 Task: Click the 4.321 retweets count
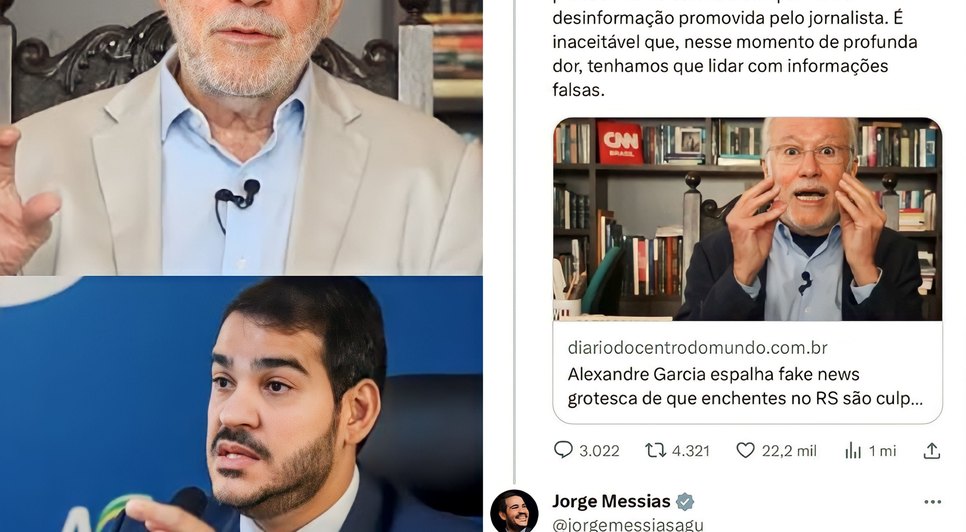tap(691, 451)
